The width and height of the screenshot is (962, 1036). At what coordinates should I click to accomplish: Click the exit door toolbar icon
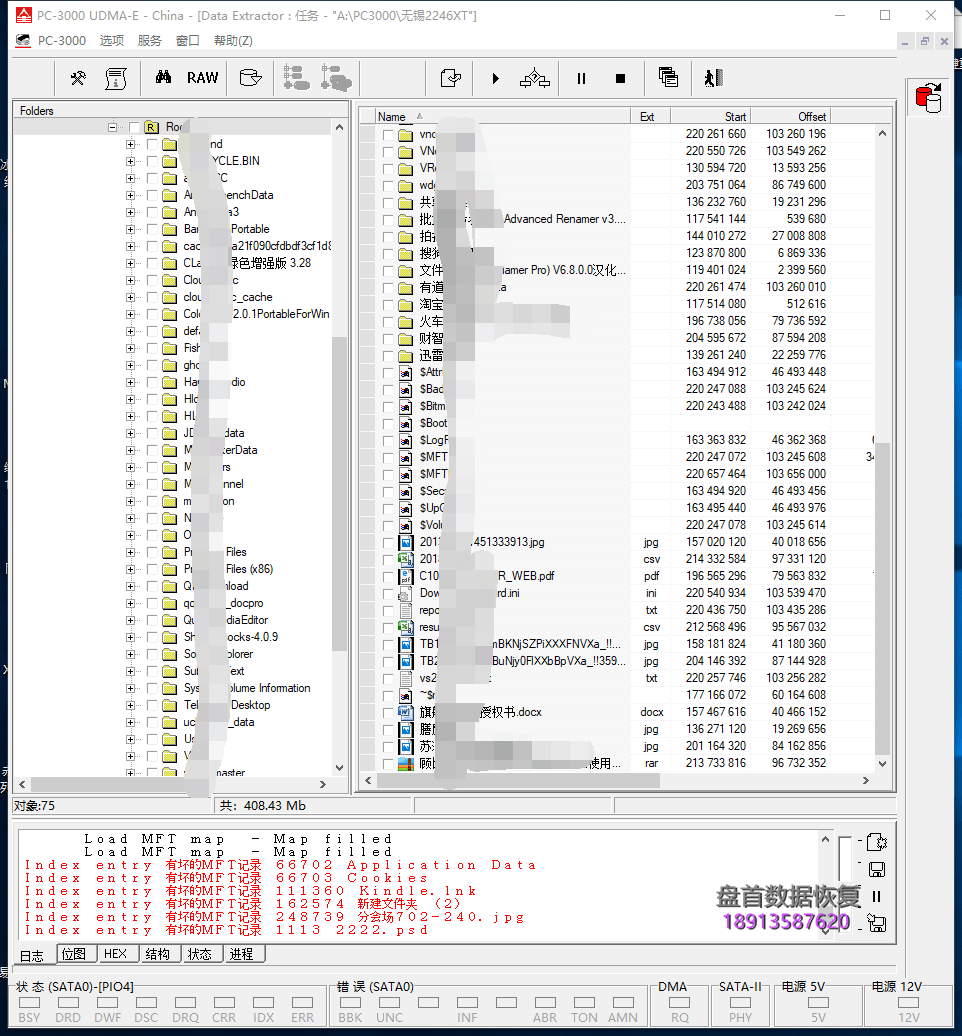point(713,79)
